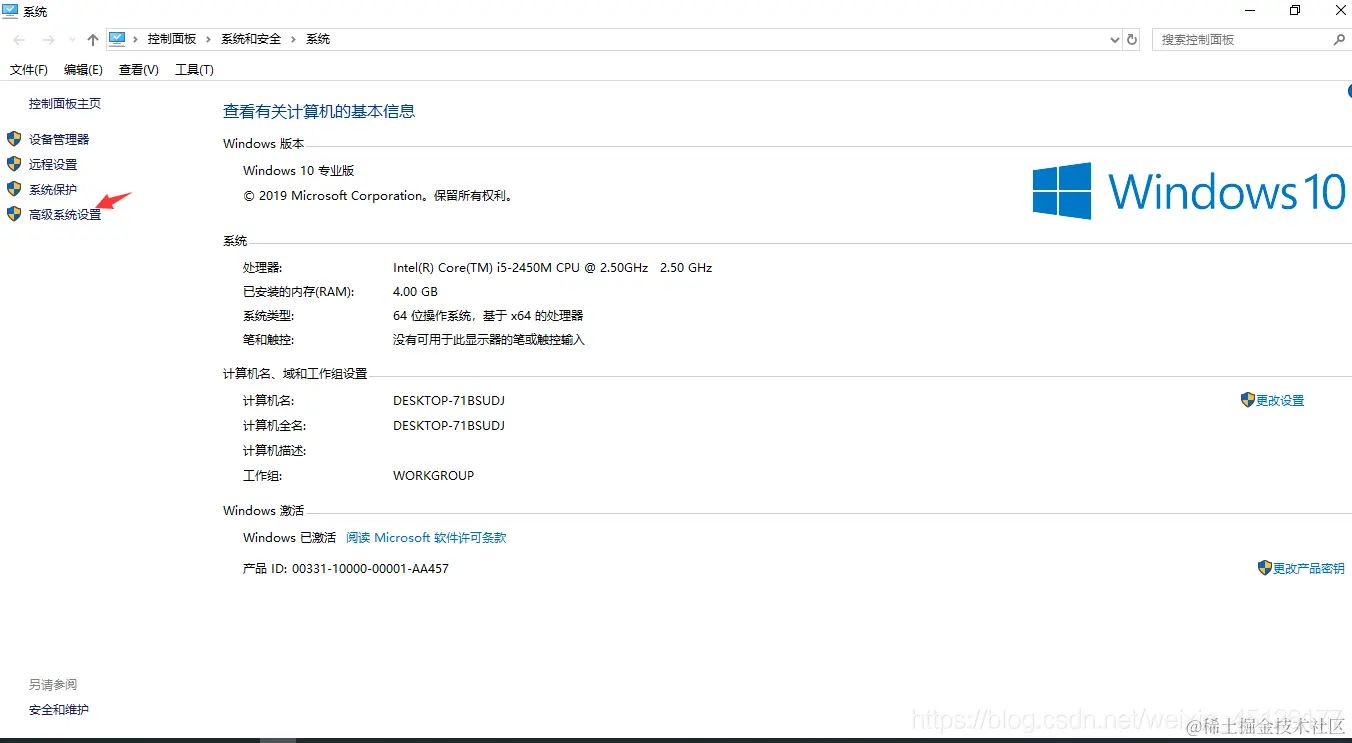Click 更改产品密钥 link
This screenshot has height=743, width=1352.
pos(1309,569)
